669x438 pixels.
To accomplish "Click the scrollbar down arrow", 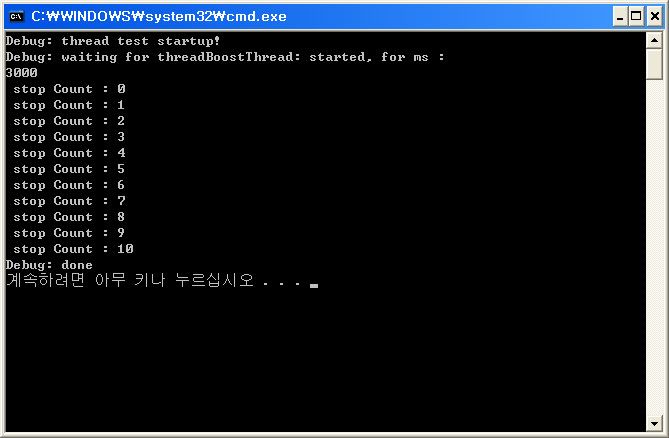I will pyautogui.click(x=654, y=423).
